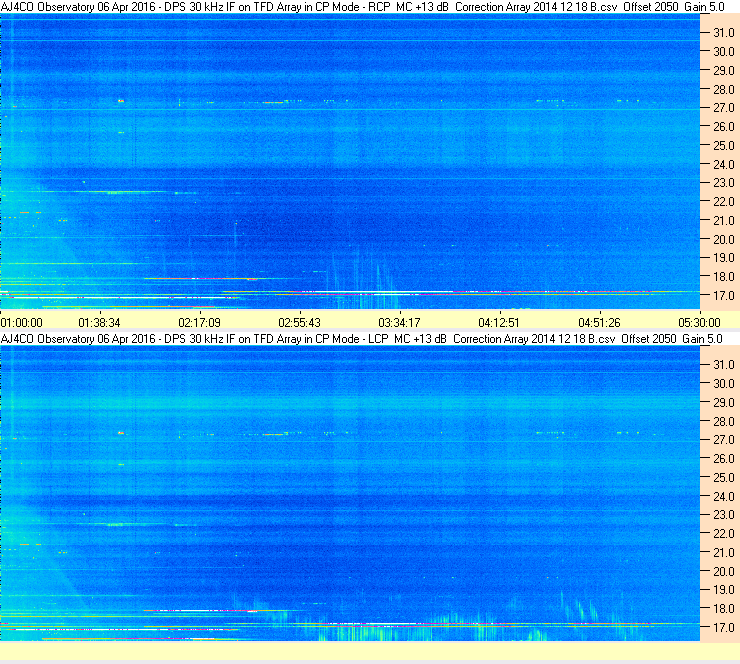Click the 05:30:00 time axis label

[x=699, y=323]
